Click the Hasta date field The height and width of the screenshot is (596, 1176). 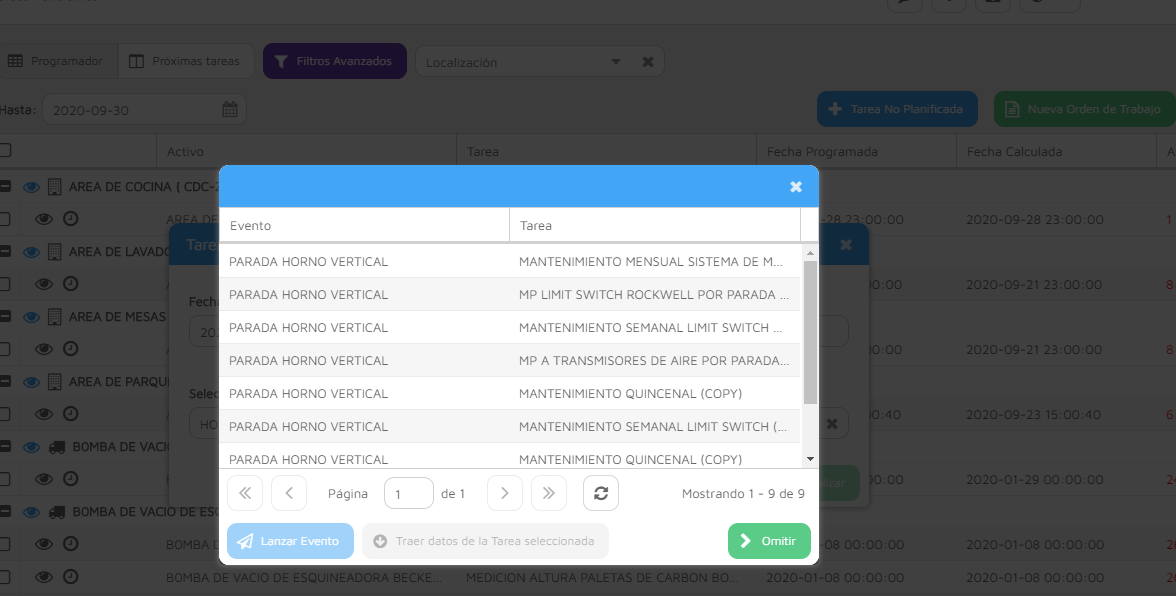tap(144, 109)
